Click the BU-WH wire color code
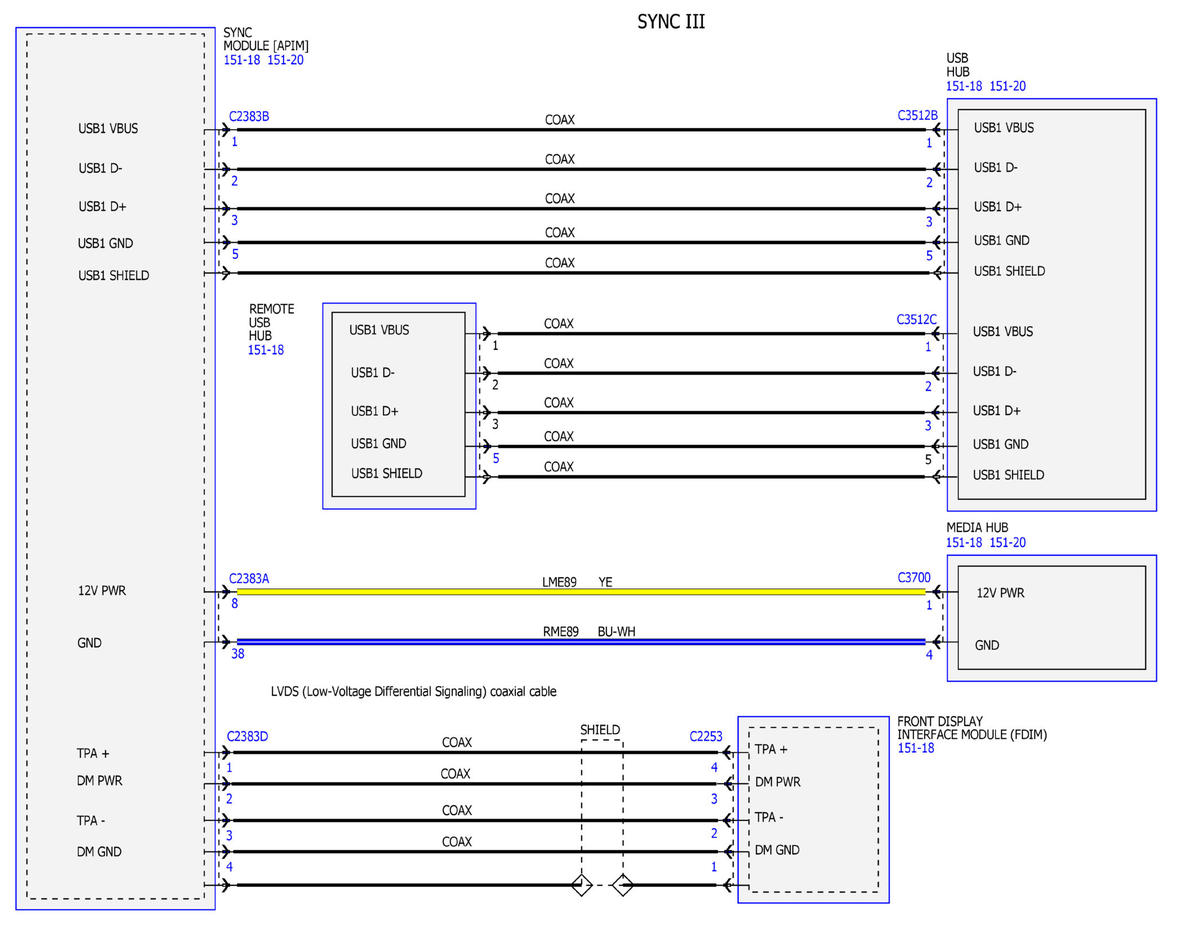 click(619, 632)
